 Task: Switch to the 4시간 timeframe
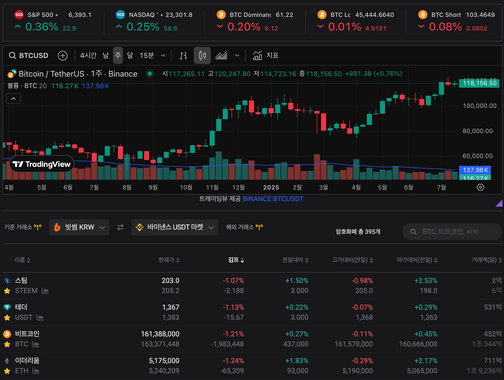(88, 56)
